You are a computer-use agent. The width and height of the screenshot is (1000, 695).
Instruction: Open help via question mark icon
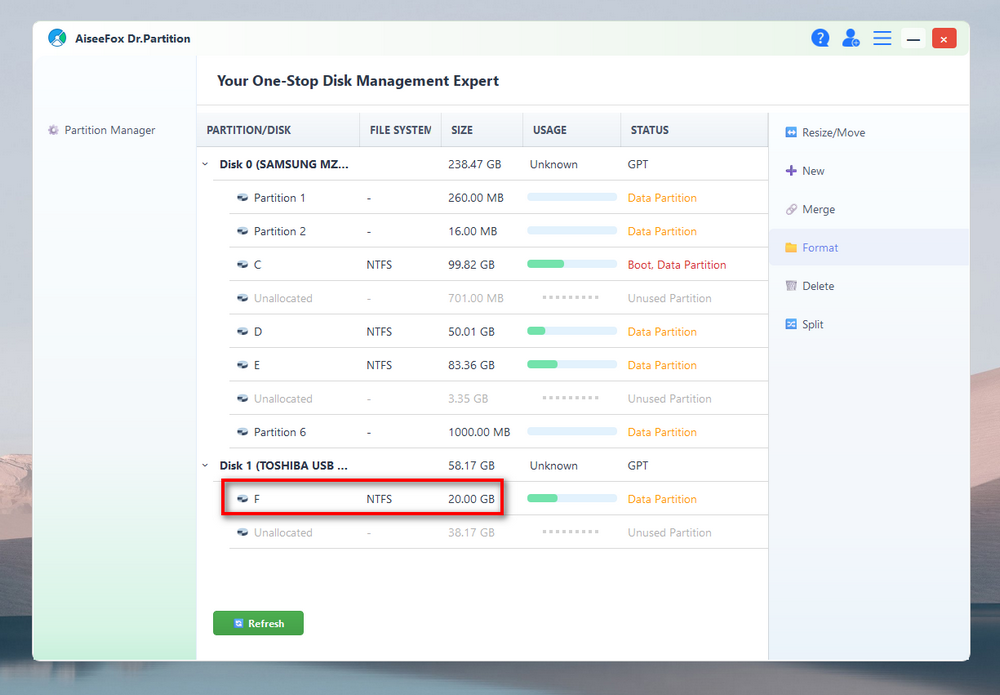pyautogui.click(x=820, y=38)
